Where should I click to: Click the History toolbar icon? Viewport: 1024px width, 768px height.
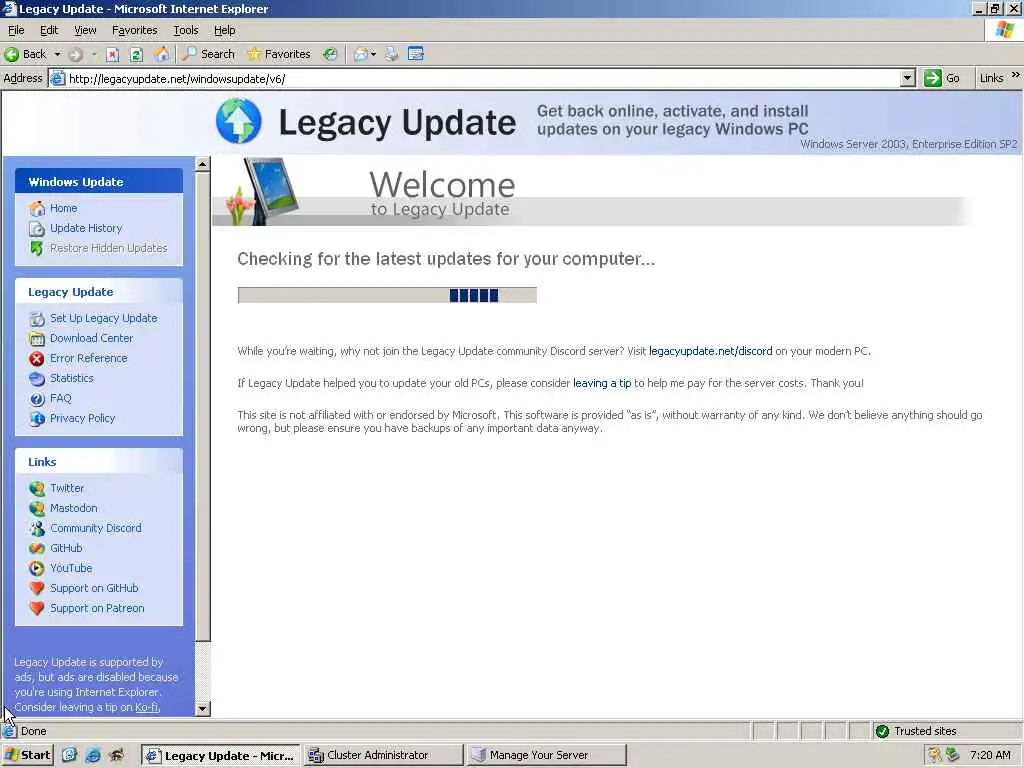click(x=330, y=54)
